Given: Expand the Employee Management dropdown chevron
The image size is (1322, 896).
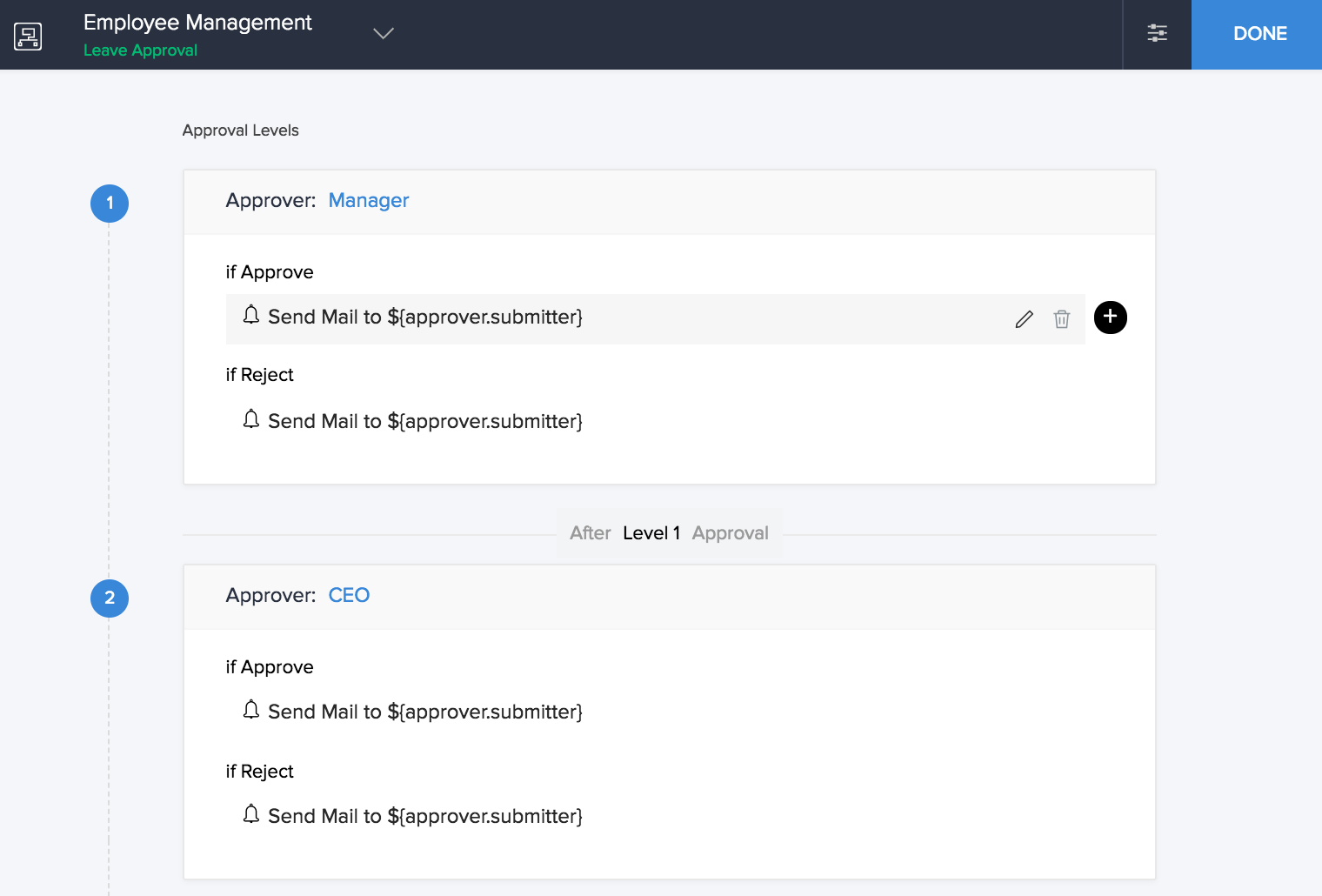Looking at the screenshot, I should [384, 33].
